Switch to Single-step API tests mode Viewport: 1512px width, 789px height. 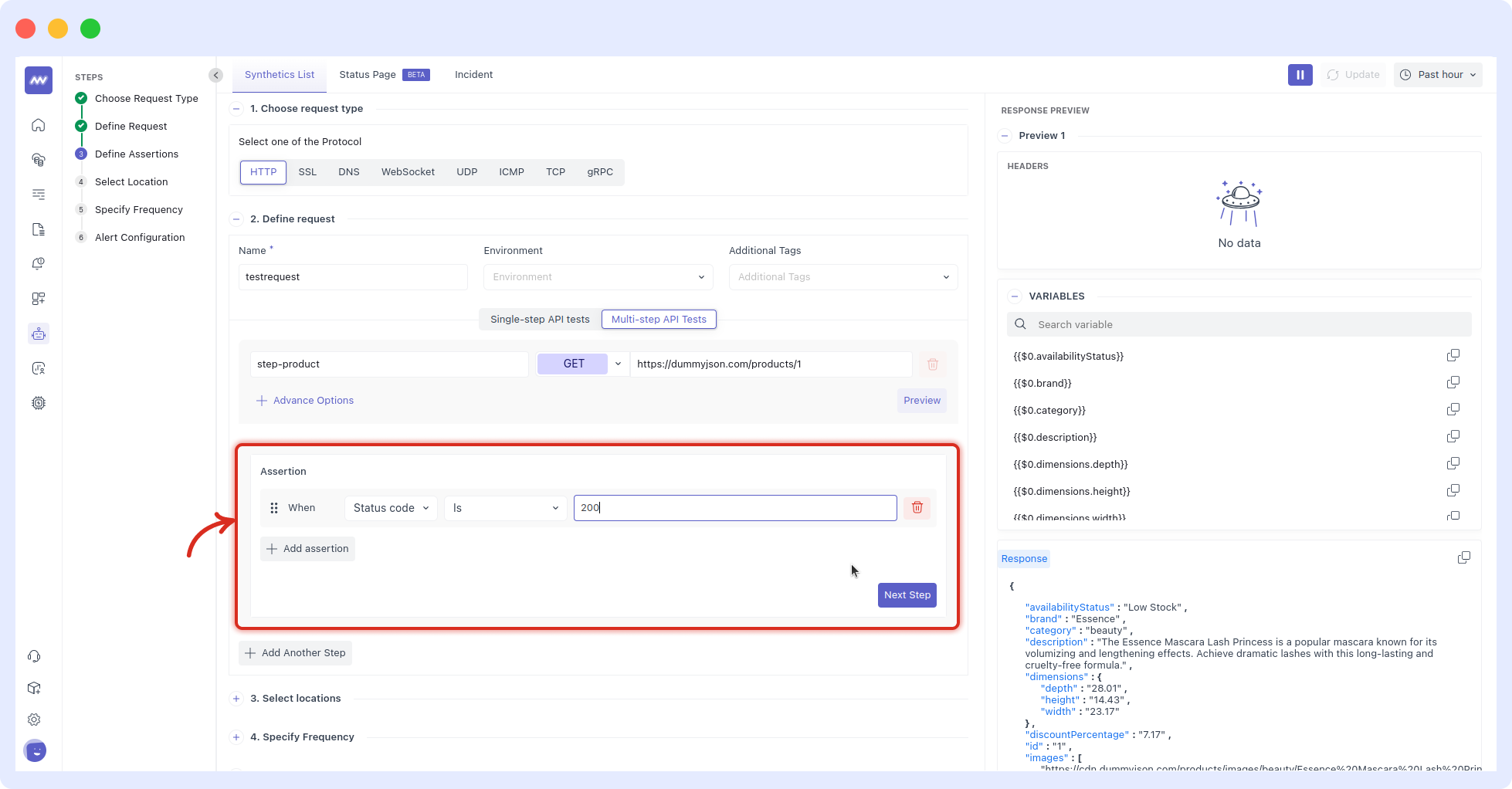click(540, 319)
